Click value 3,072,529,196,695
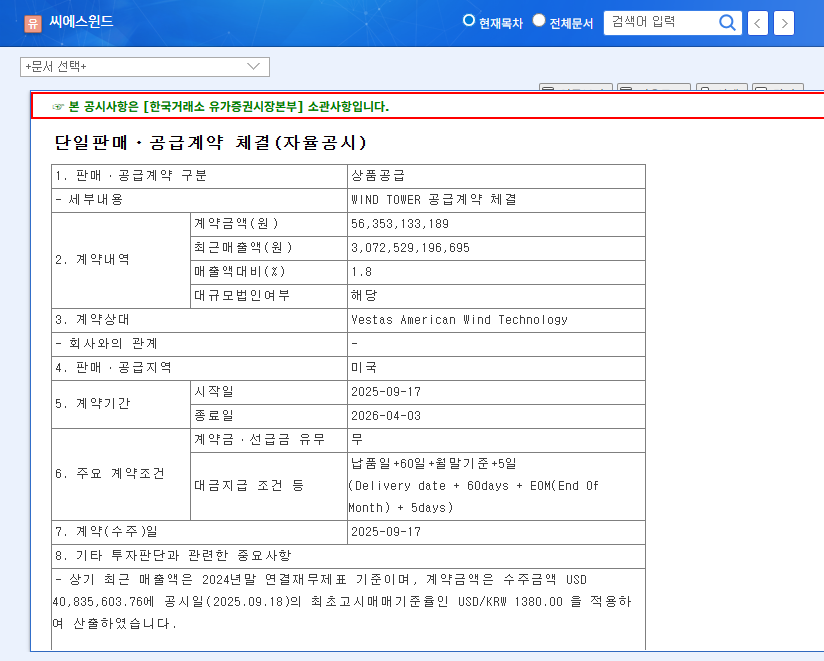 click(x=496, y=248)
